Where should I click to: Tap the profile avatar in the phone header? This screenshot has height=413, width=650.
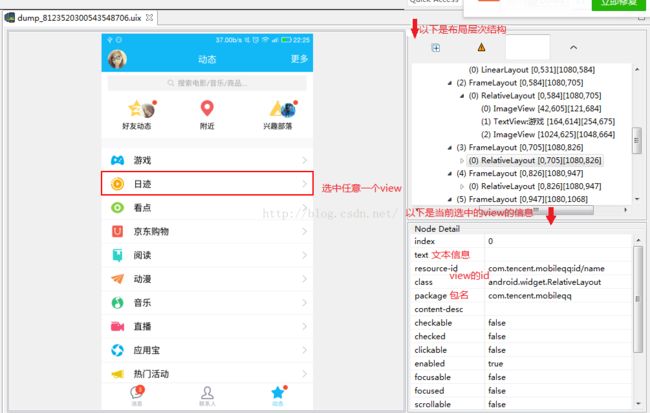pyautogui.click(x=117, y=59)
